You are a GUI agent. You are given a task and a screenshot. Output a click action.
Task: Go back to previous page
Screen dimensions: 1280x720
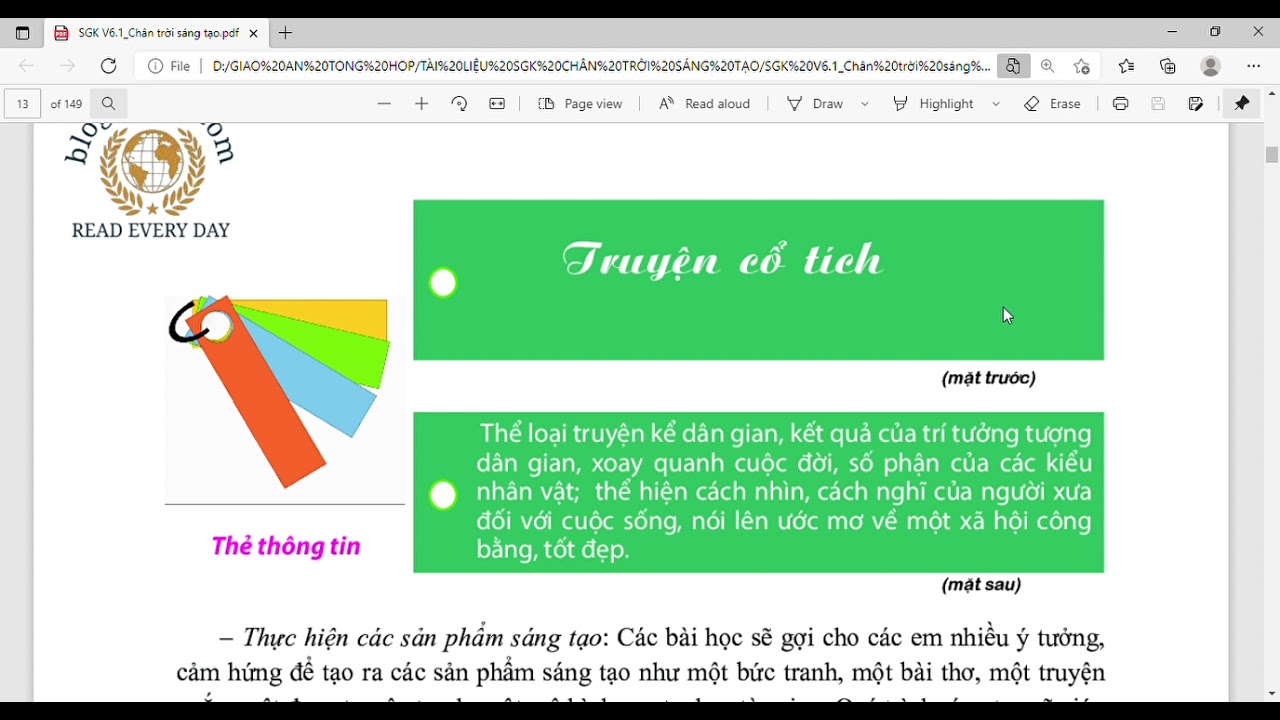(26, 66)
